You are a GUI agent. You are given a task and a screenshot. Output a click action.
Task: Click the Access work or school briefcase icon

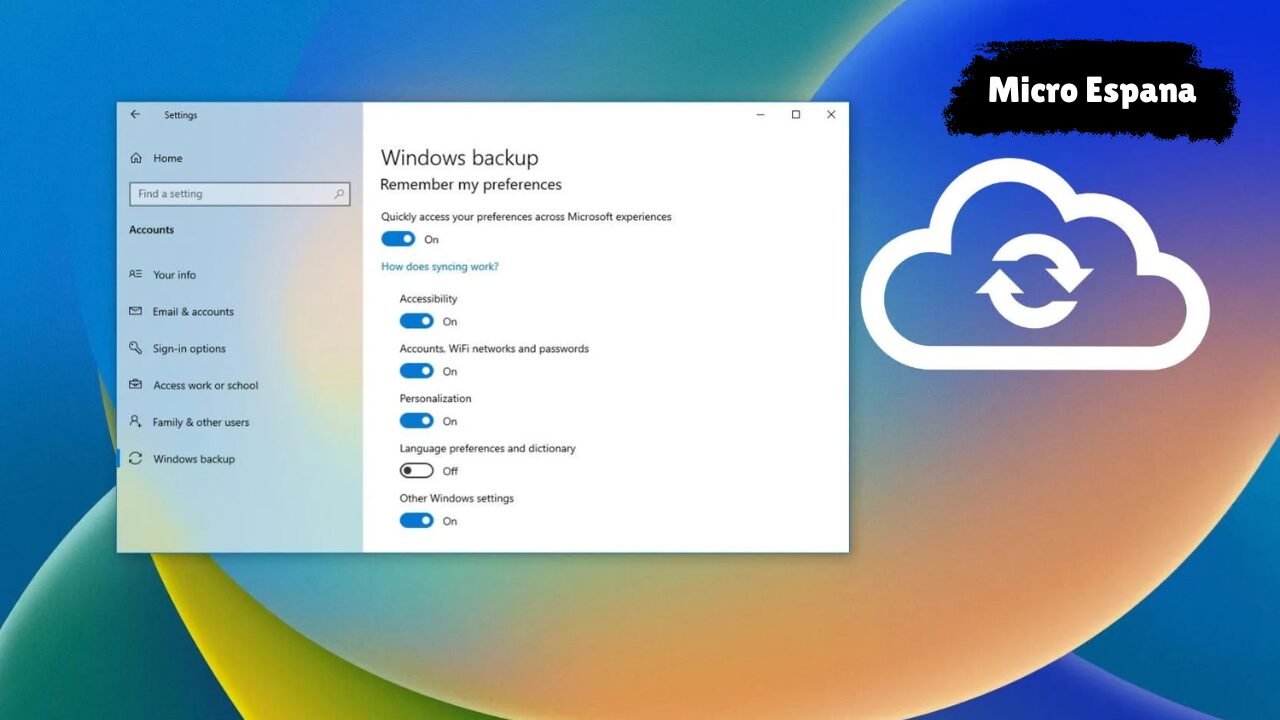point(135,385)
